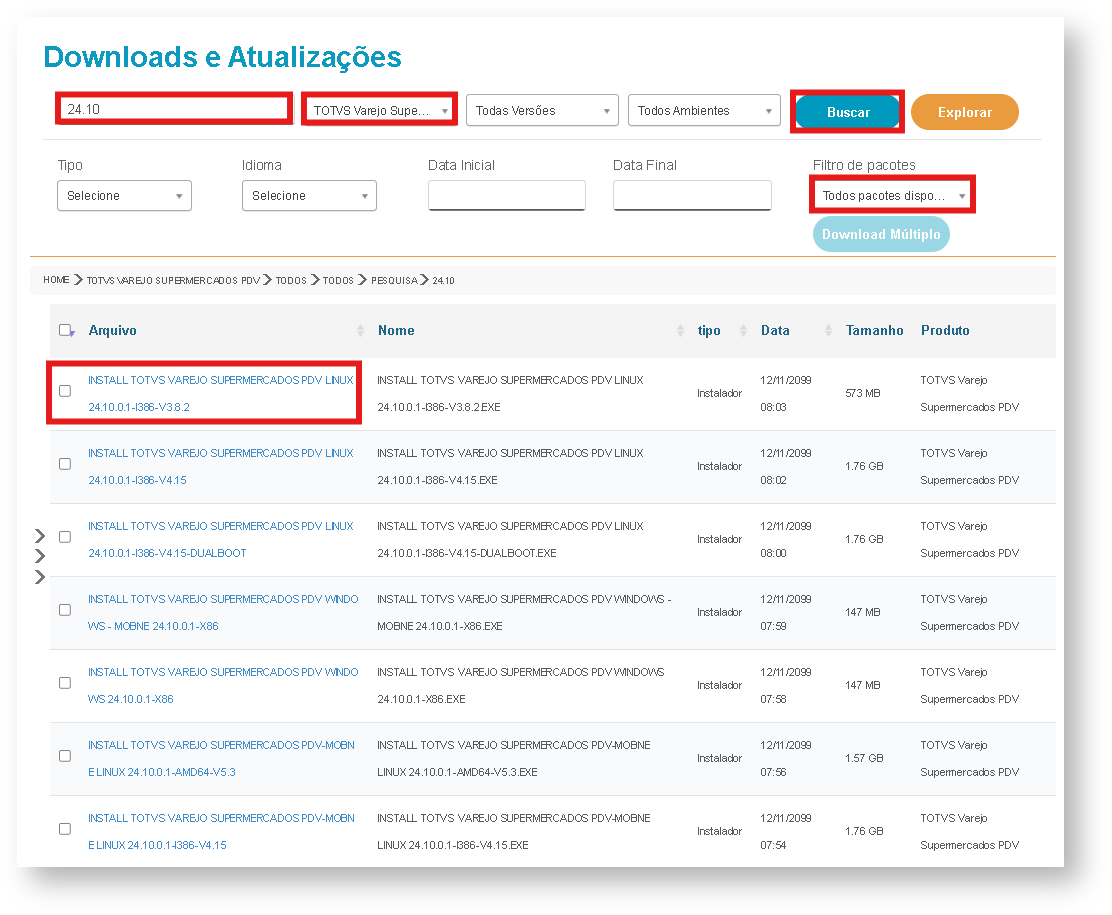Click the 24.10 breadcrumb entry
This screenshot has height=915, width=1112.
pyautogui.click(x=443, y=280)
